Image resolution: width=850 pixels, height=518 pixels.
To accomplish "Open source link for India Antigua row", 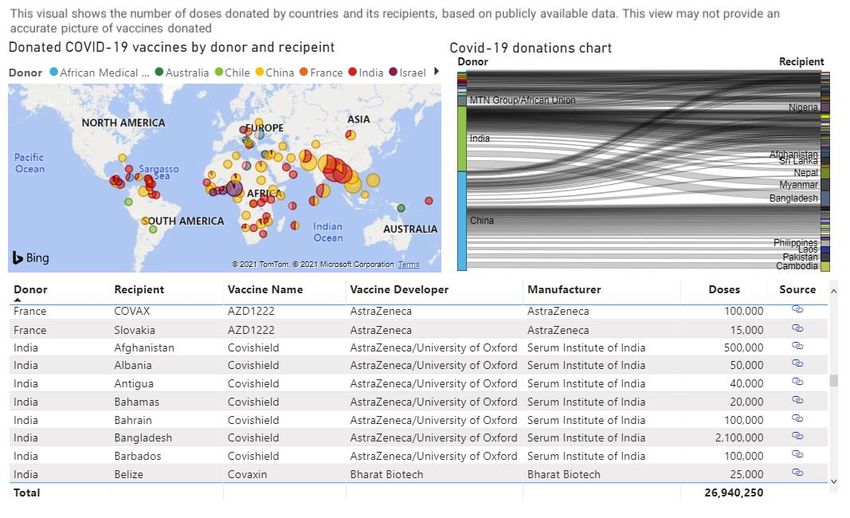I will click(797, 382).
